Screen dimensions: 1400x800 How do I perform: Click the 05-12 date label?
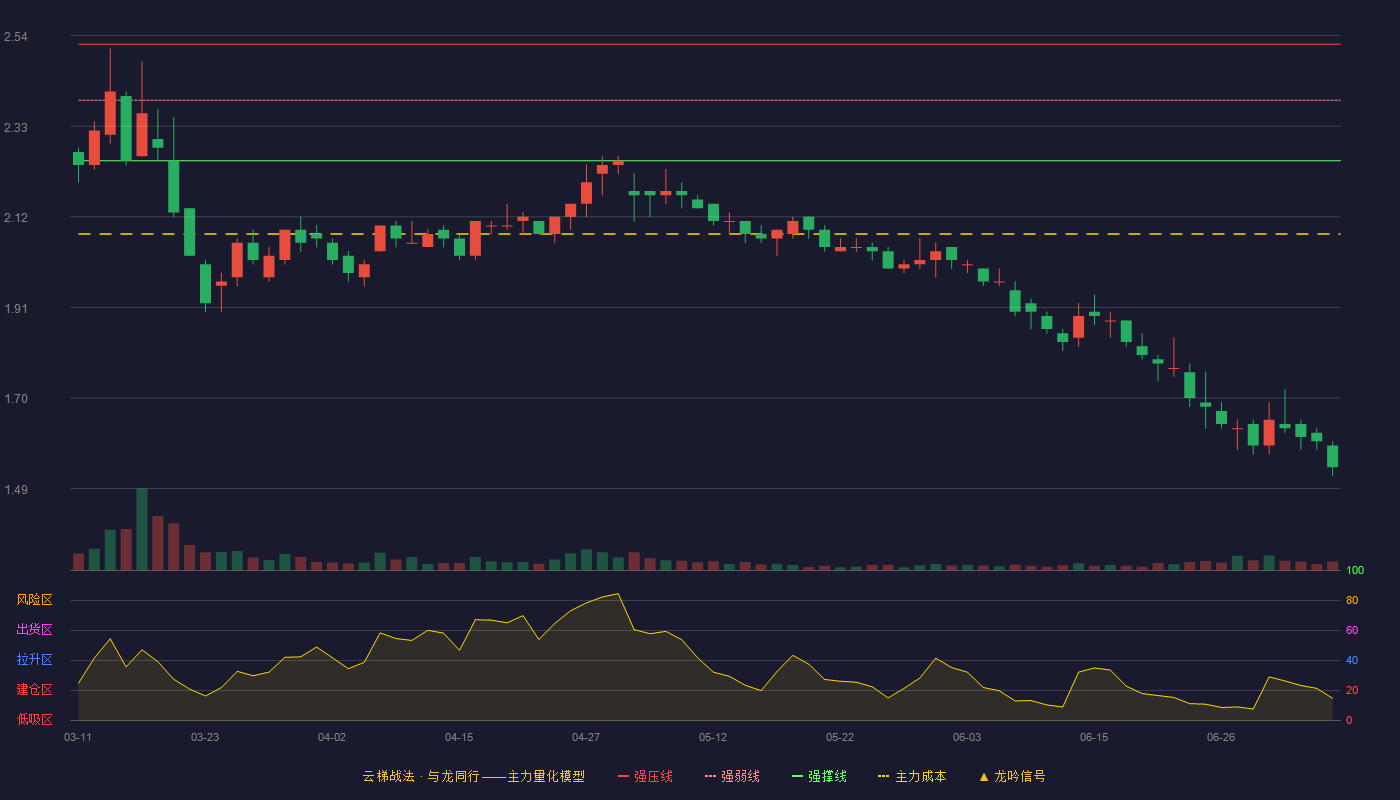click(x=713, y=737)
